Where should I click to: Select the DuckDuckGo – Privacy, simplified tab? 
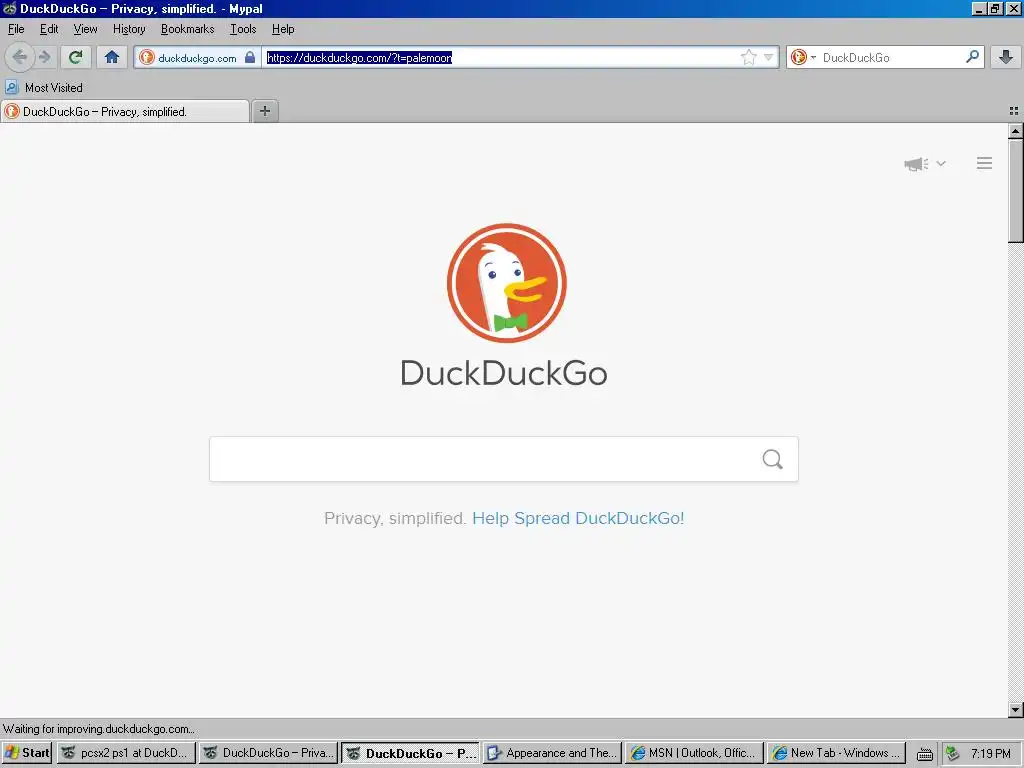[x=125, y=112]
